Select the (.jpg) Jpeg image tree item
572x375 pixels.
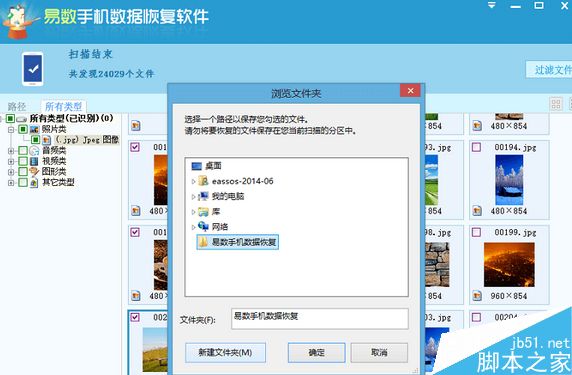87,140
